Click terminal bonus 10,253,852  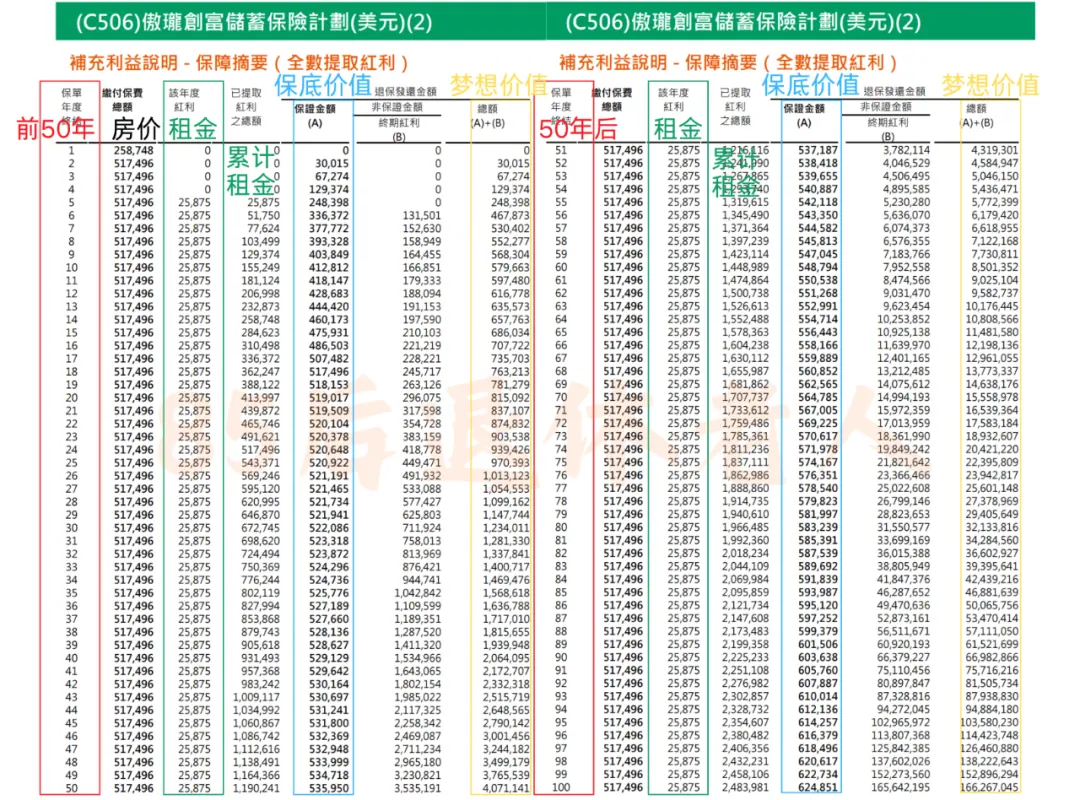(x=904, y=320)
